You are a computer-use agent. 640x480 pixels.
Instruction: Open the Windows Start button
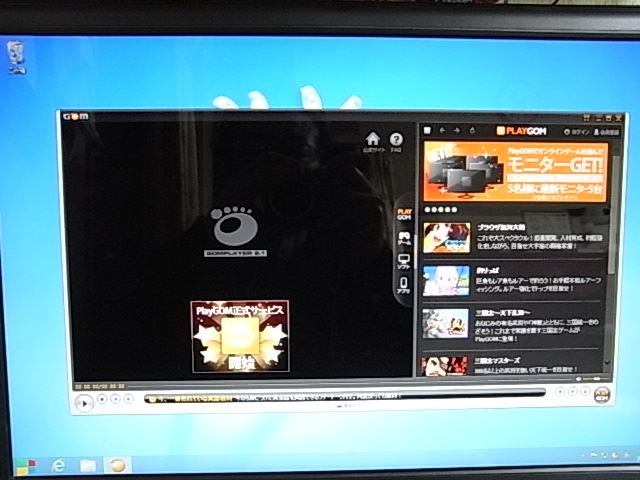[25, 467]
